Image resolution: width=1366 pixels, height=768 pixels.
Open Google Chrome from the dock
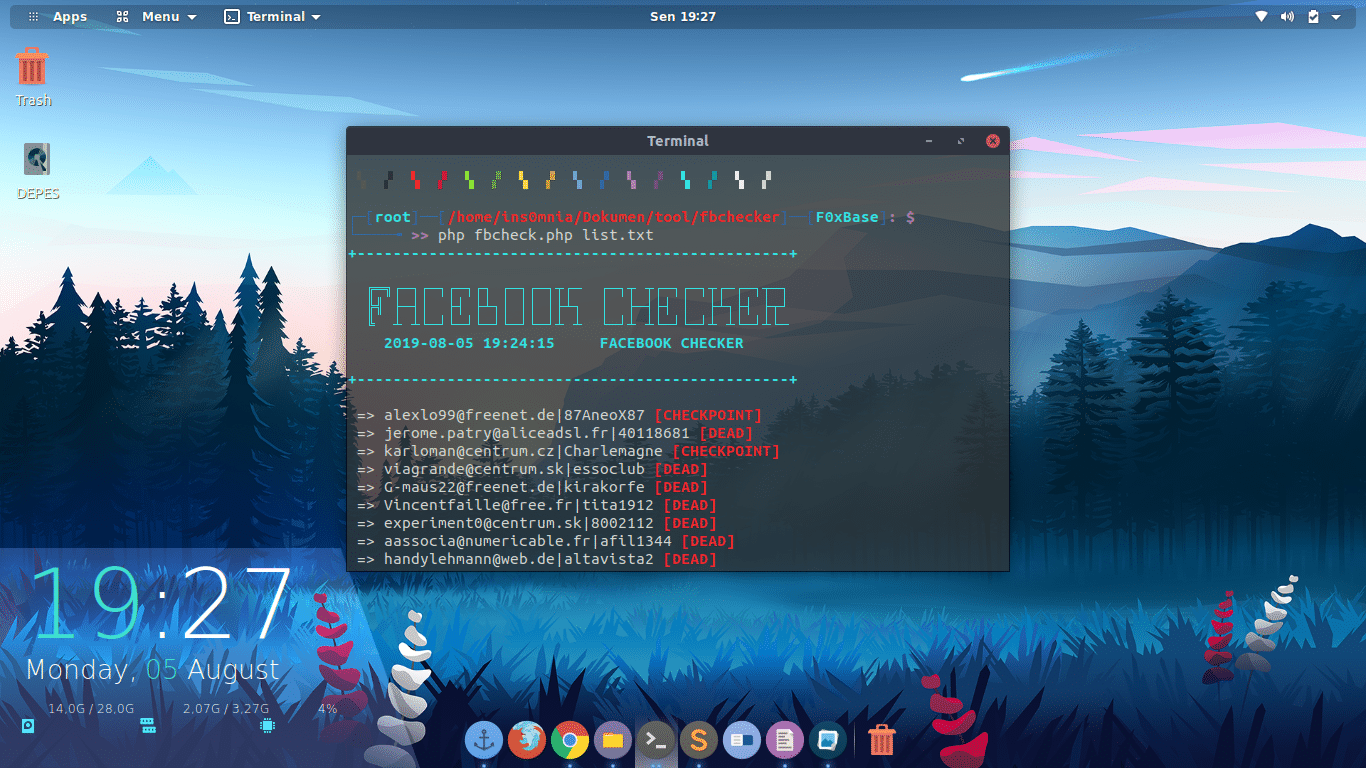570,740
